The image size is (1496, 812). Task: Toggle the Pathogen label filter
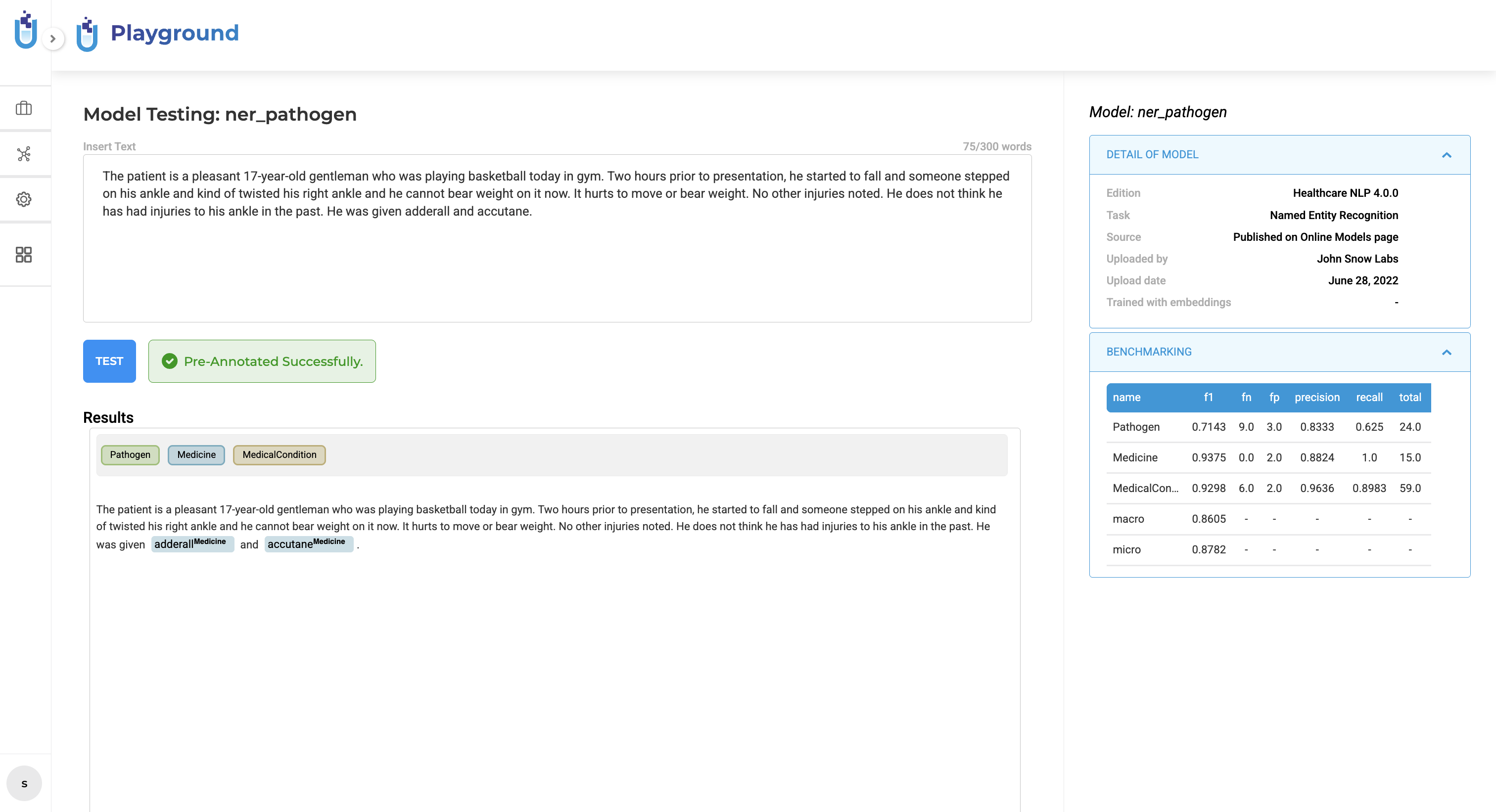[130, 454]
